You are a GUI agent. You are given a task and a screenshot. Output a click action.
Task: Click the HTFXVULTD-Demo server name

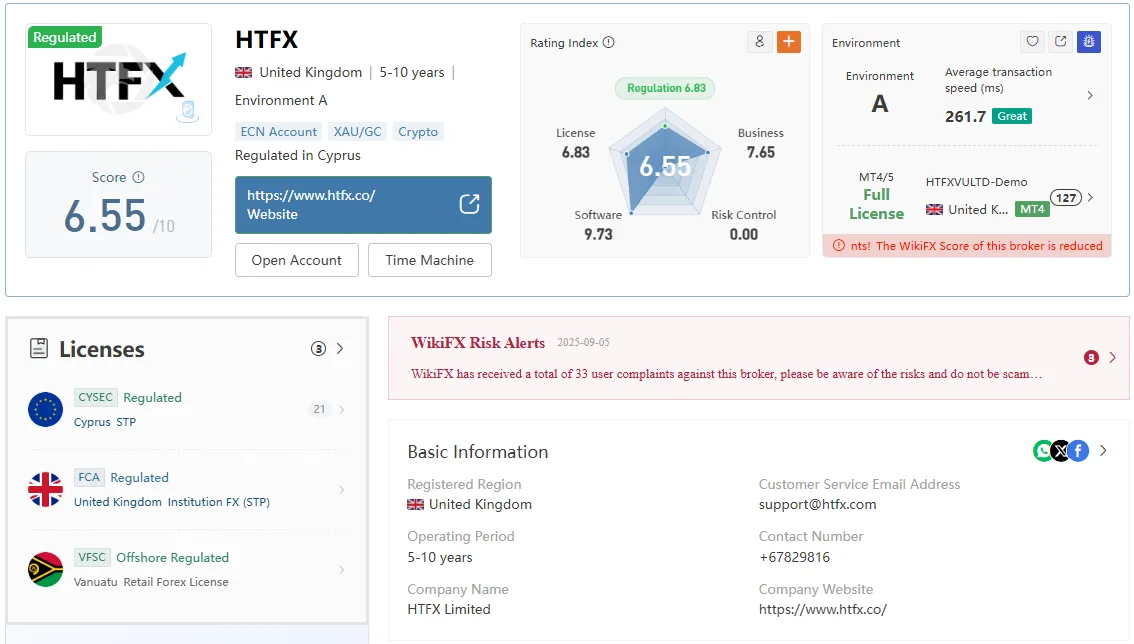[x=976, y=182]
